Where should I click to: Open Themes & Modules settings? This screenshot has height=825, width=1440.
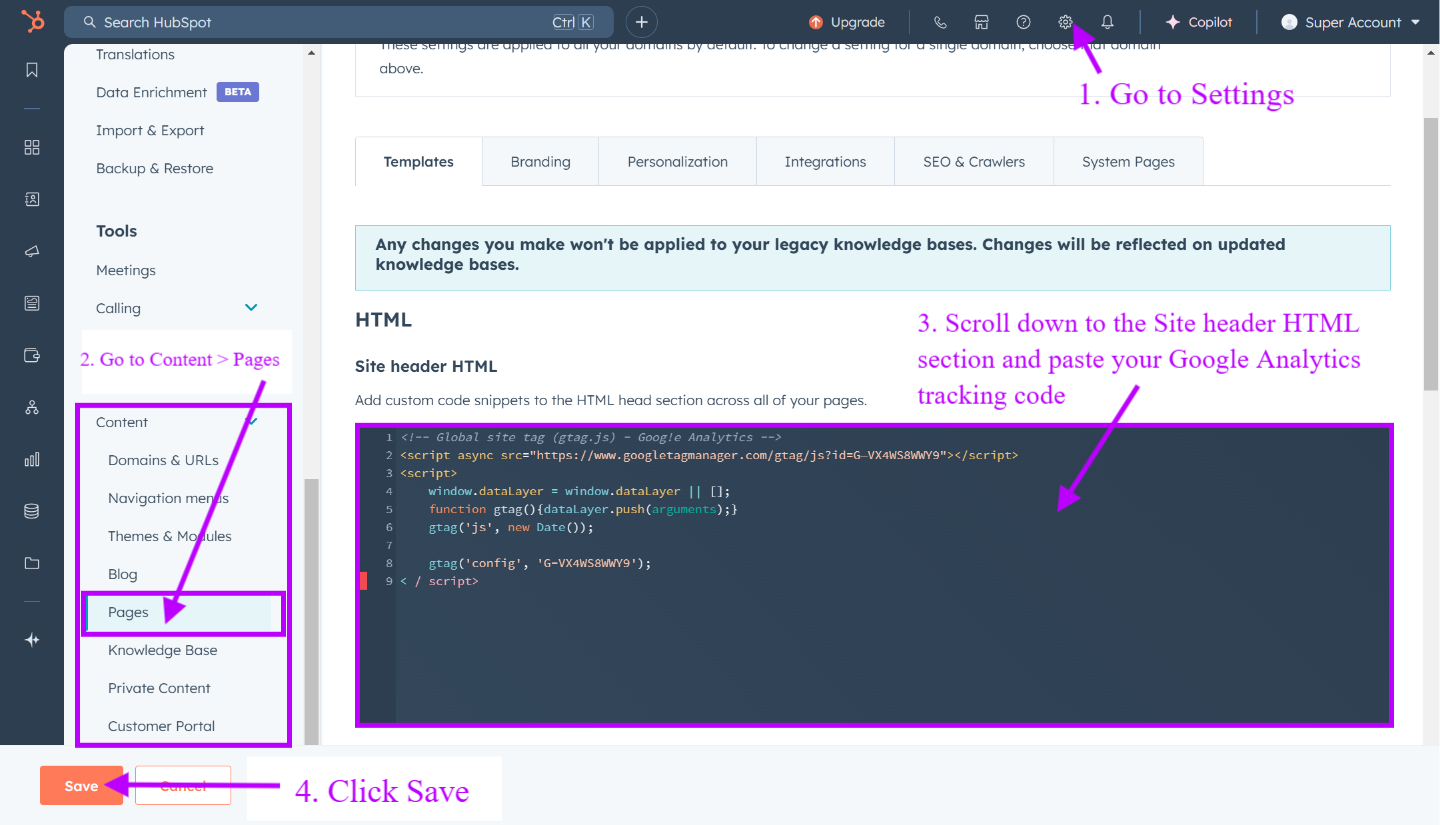170,536
